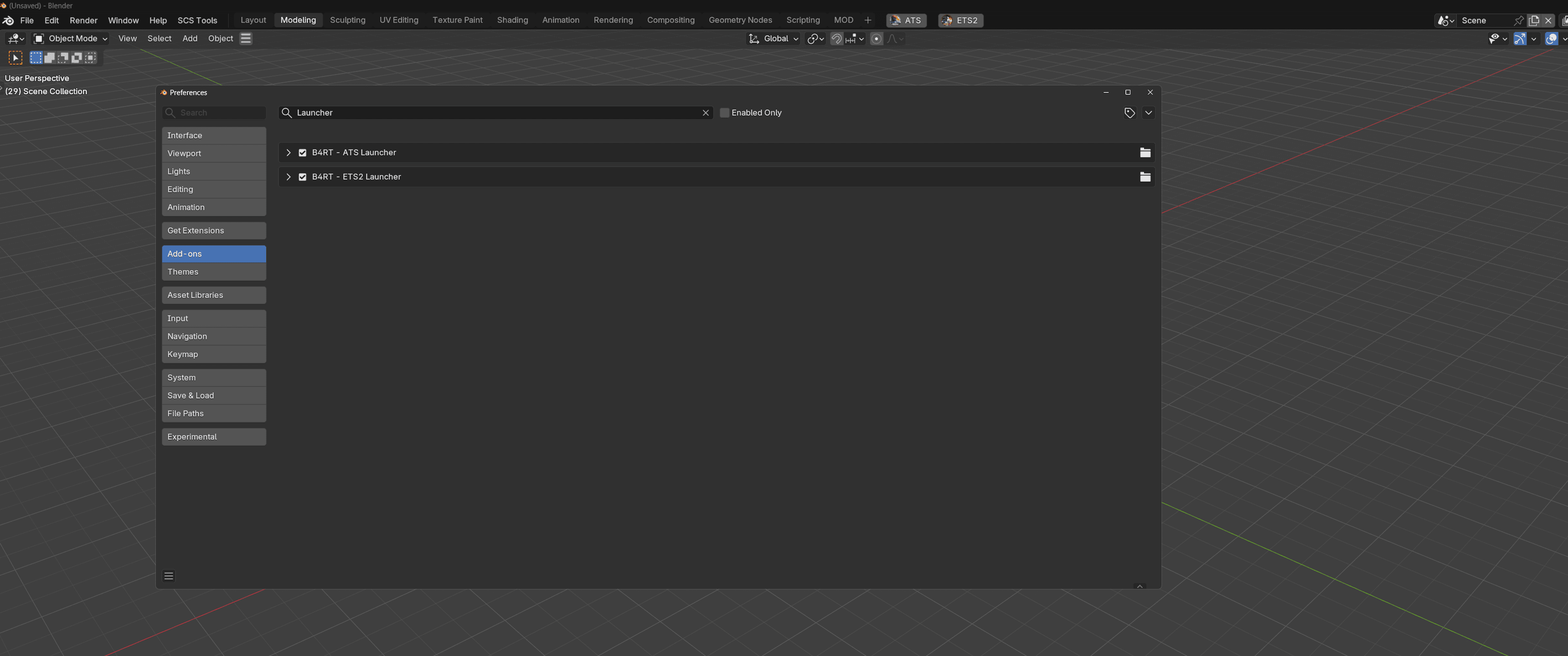The width and height of the screenshot is (1568, 656).
Task: Enable the Enabled Only checkbox
Action: point(724,113)
